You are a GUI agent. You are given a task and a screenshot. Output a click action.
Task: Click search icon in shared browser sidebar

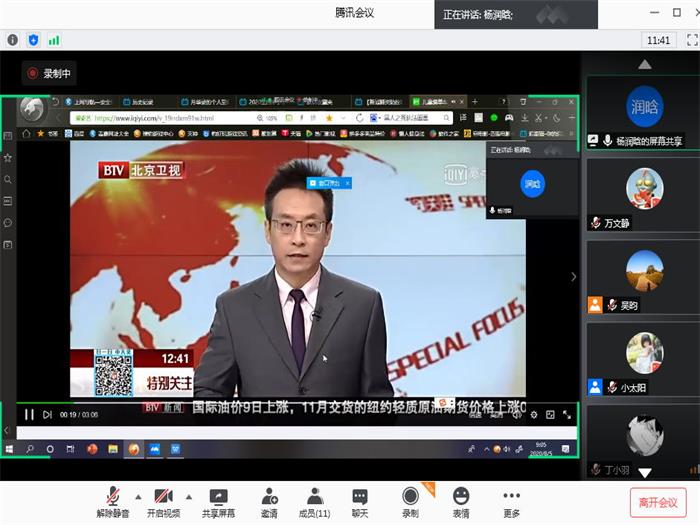click(x=8, y=179)
